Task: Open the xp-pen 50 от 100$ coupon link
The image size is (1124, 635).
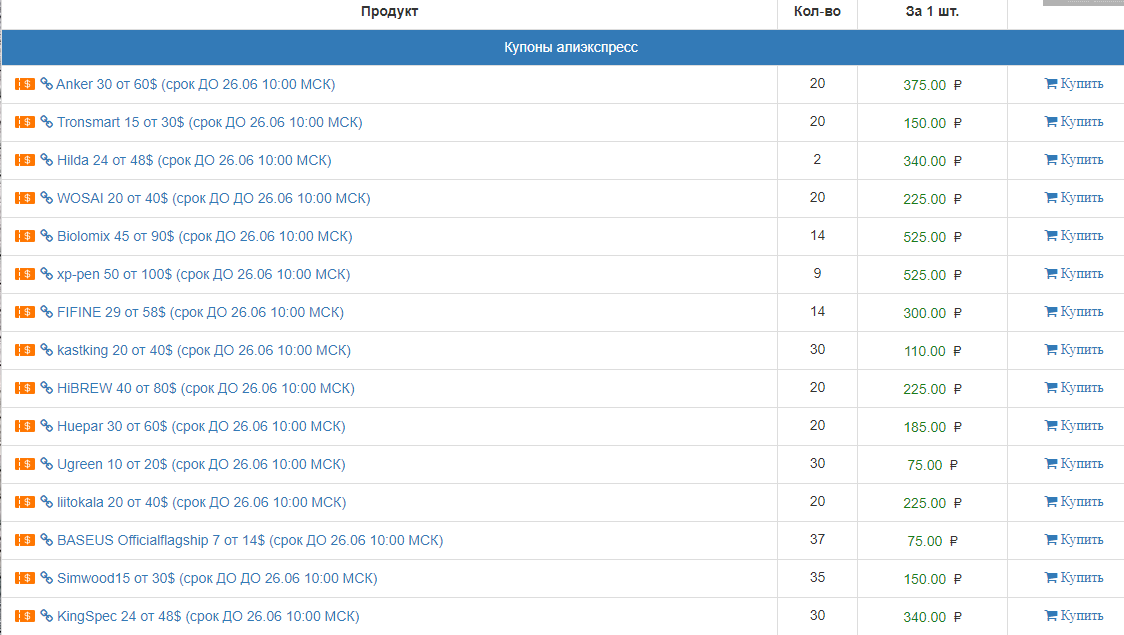Action: pyautogui.click(x=204, y=274)
